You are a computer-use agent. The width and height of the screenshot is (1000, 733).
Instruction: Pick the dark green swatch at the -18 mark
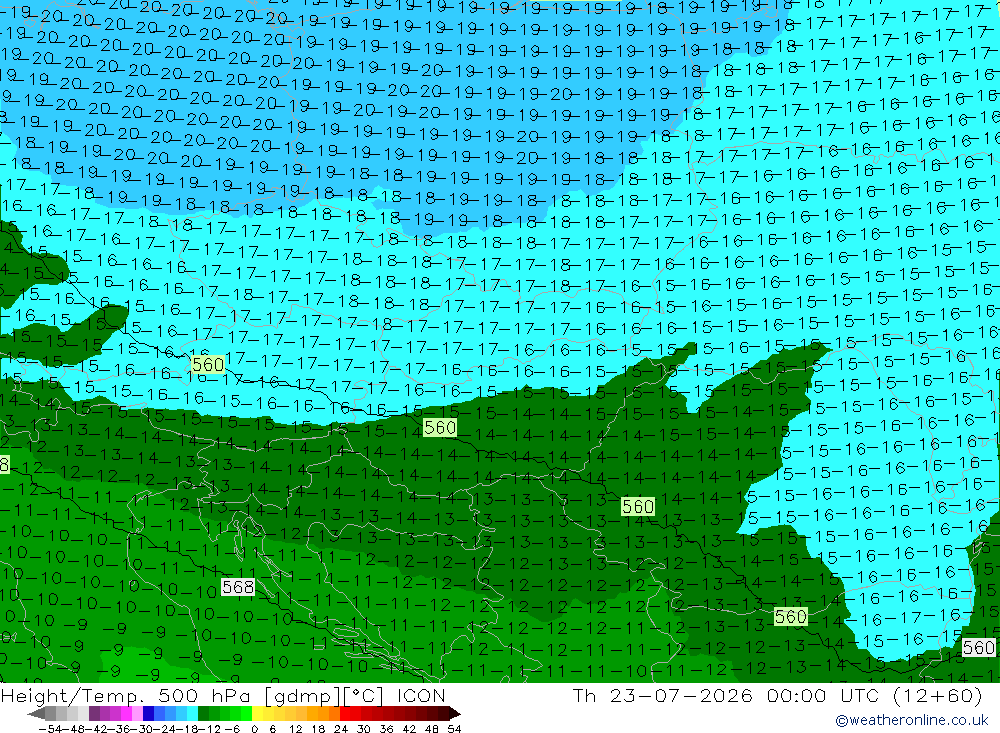[203, 714]
